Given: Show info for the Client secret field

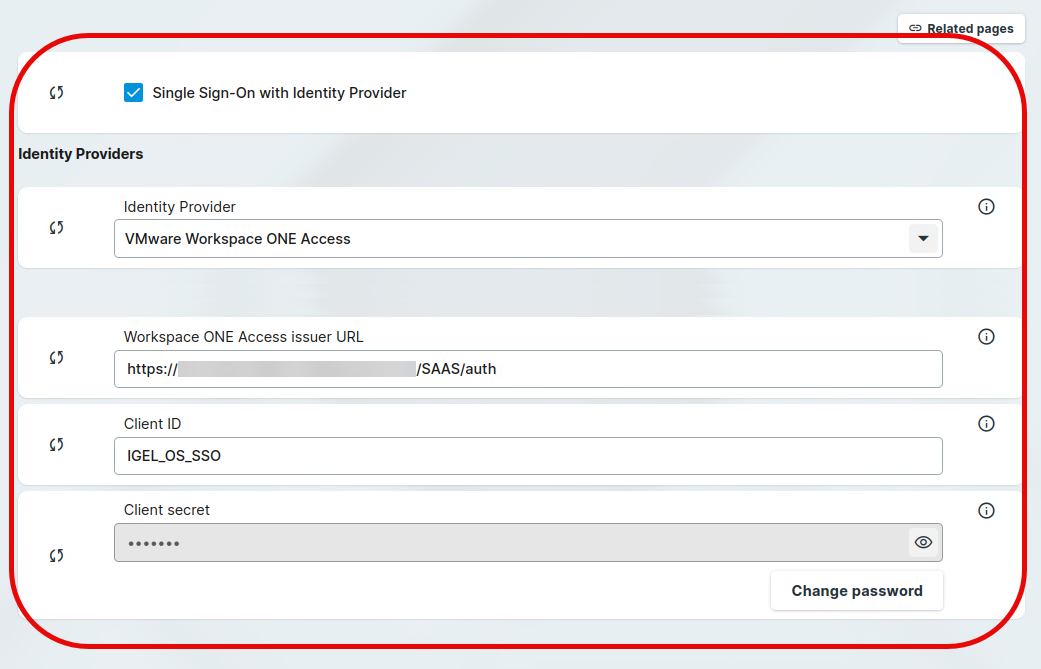Looking at the screenshot, I should click(x=986, y=511).
